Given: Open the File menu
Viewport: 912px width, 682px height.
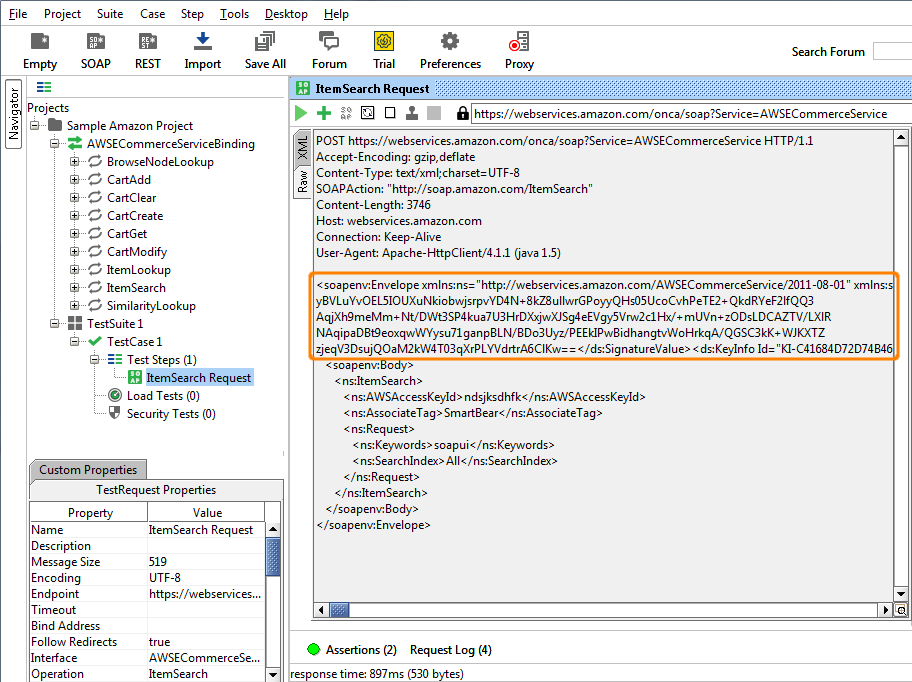Looking at the screenshot, I should point(18,13).
